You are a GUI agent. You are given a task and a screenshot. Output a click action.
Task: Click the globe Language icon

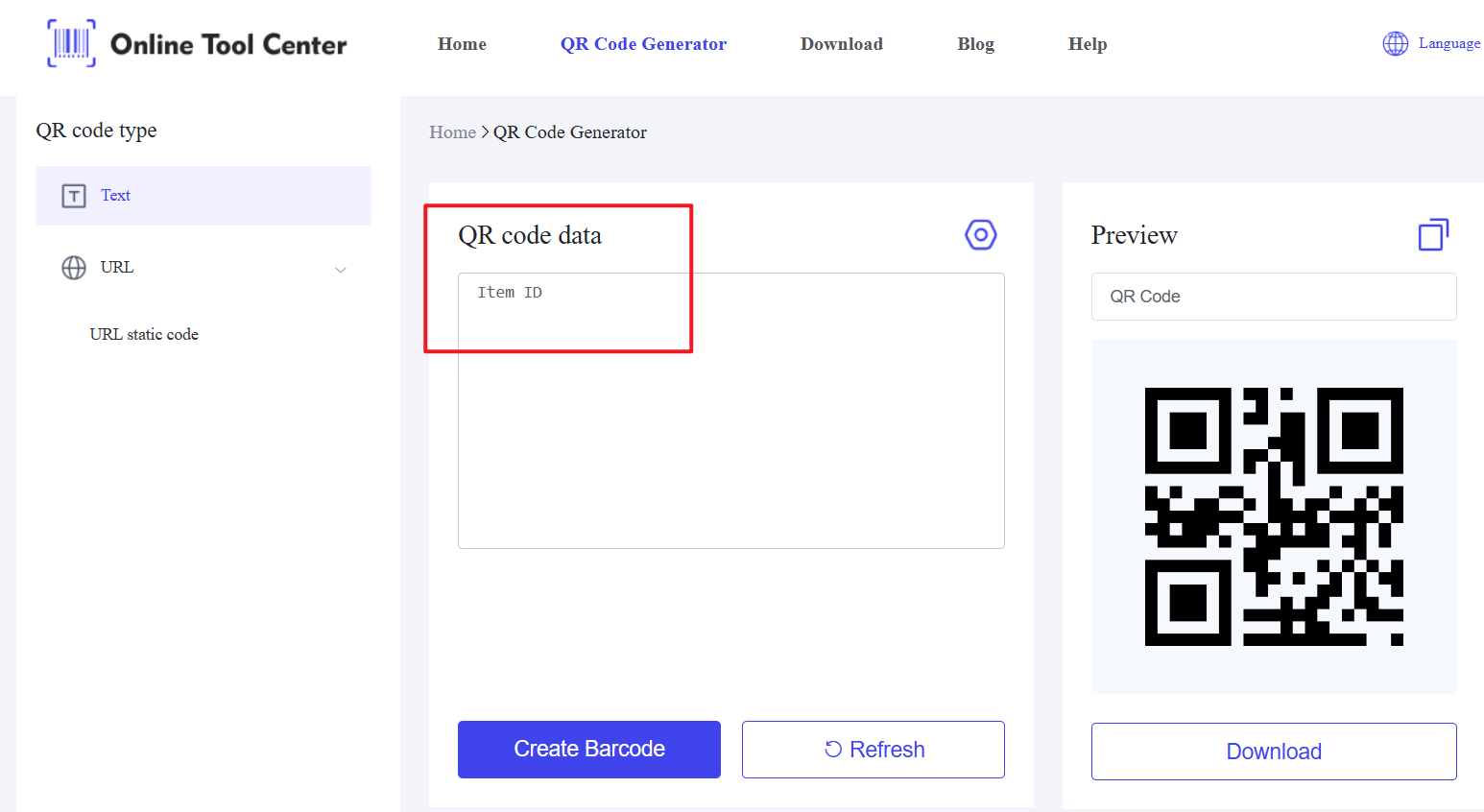tap(1395, 43)
